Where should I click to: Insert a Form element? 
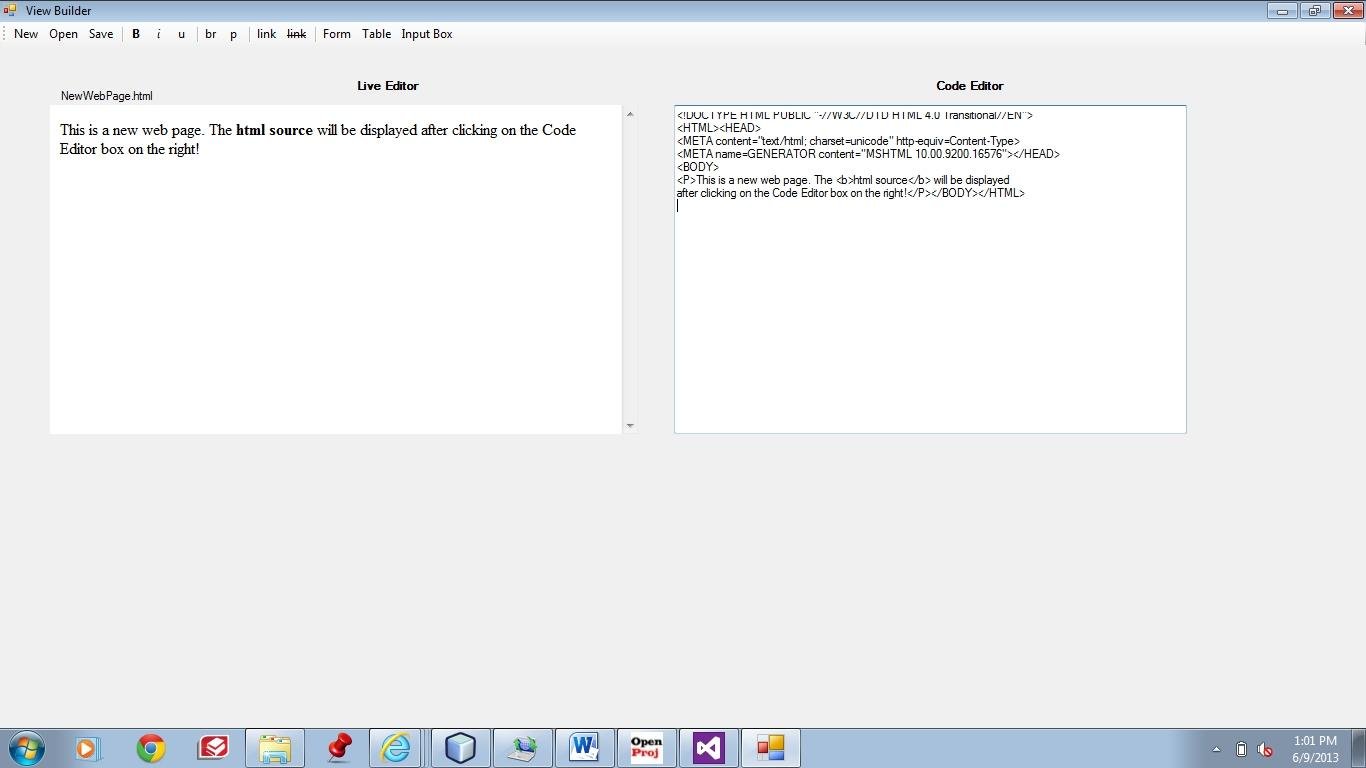coord(336,33)
